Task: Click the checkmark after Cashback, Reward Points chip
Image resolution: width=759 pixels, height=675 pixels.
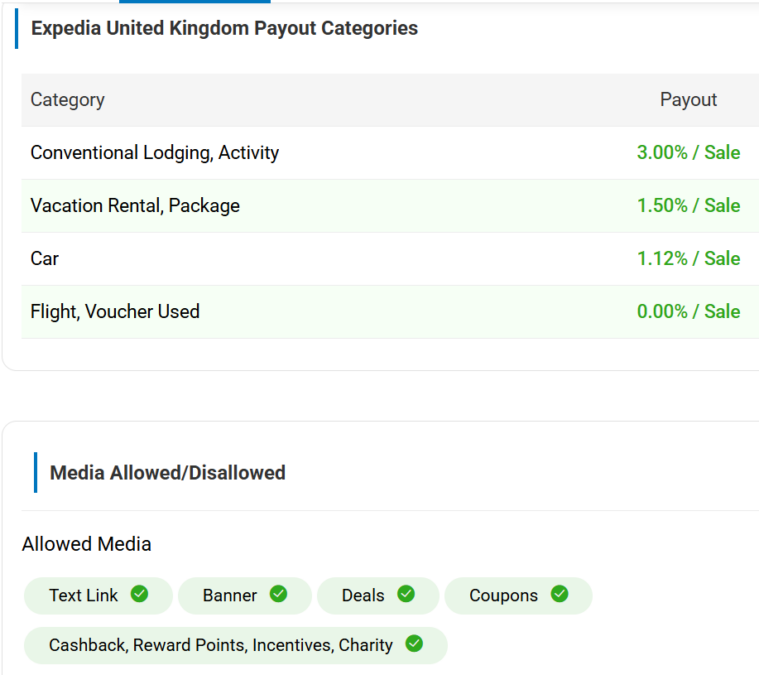Action: (x=414, y=644)
